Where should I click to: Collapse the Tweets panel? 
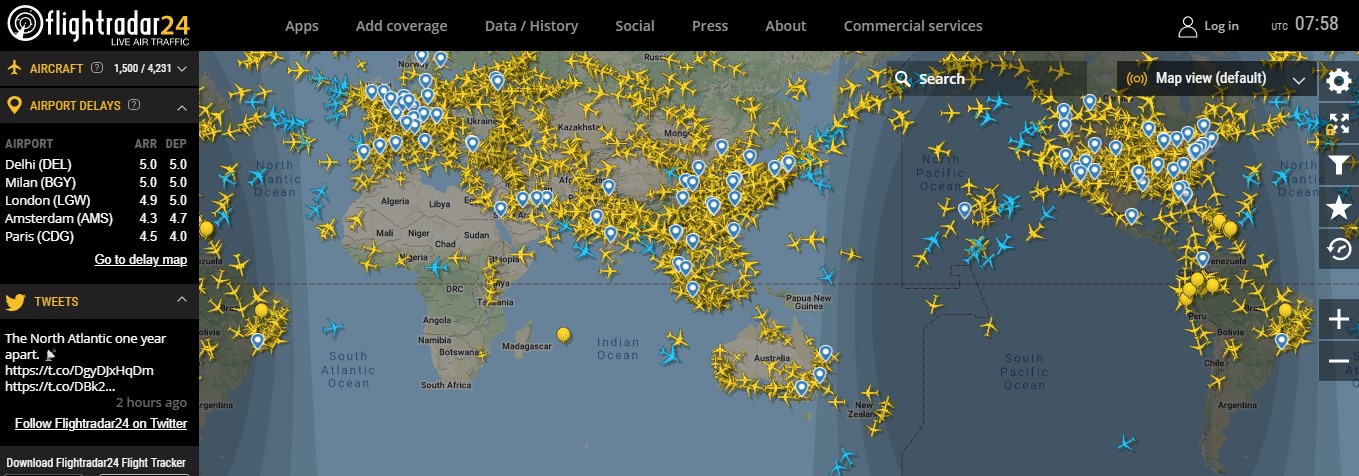click(x=183, y=300)
